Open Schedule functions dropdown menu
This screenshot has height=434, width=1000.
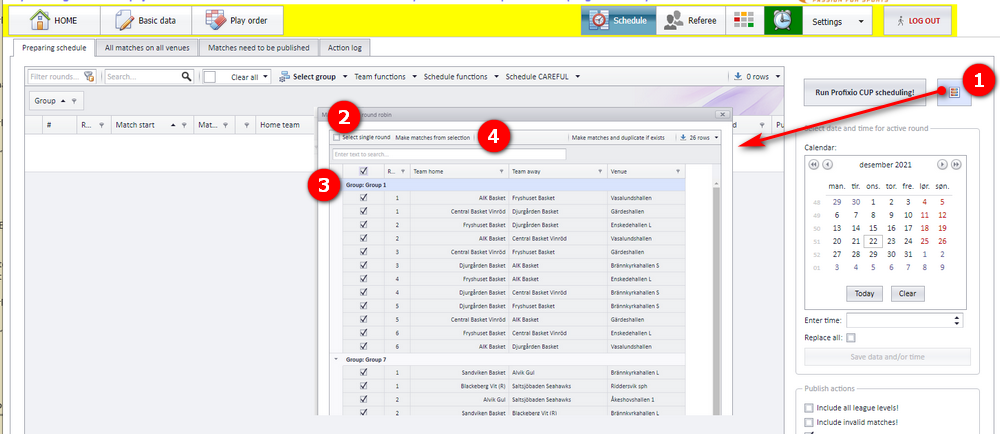click(x=460, y=76)
